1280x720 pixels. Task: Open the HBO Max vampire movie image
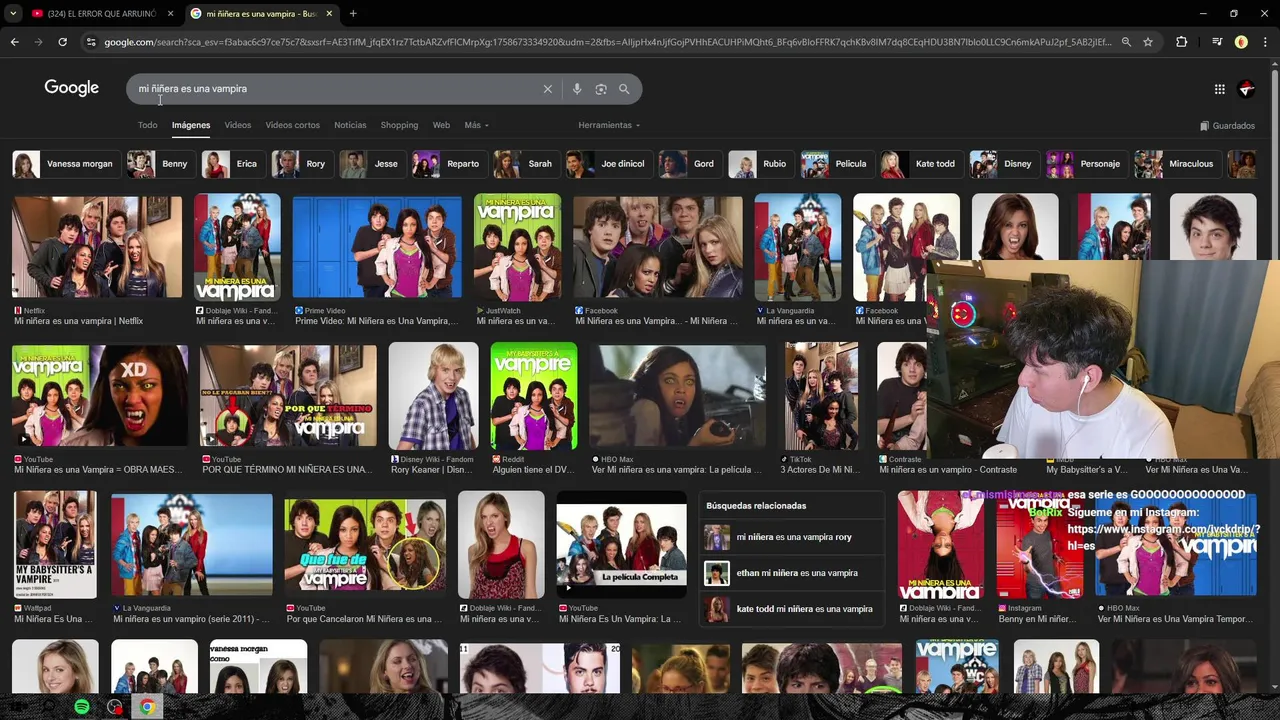[677, 396]
